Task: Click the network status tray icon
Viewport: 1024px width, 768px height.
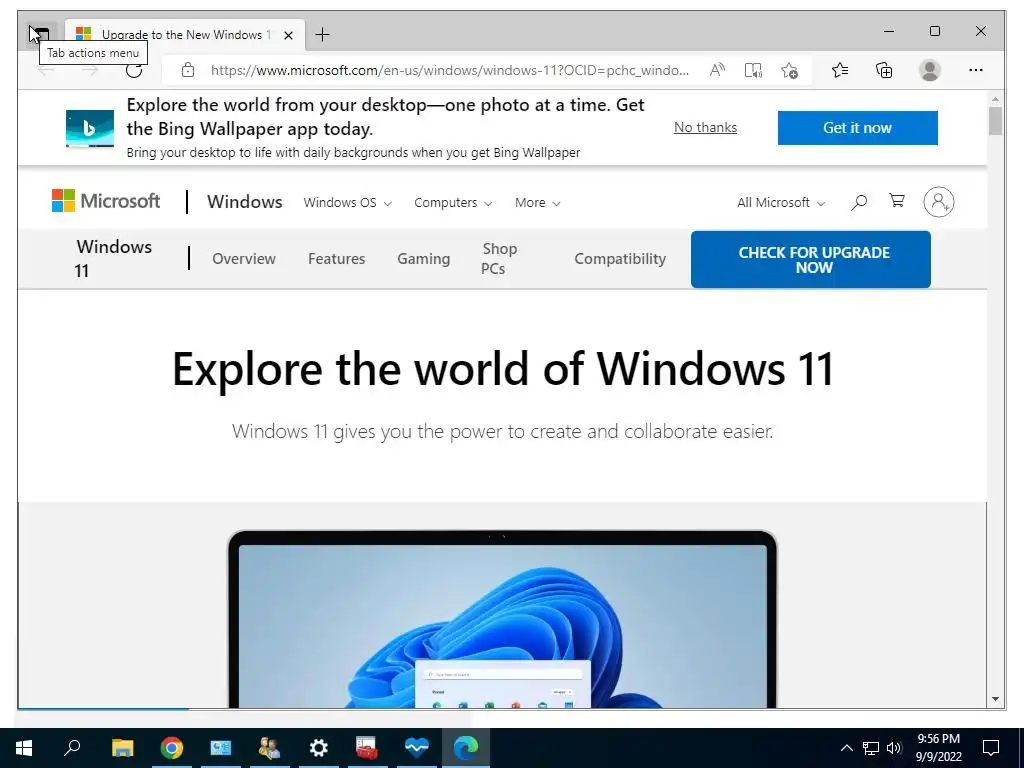Action: click(871, 748)
